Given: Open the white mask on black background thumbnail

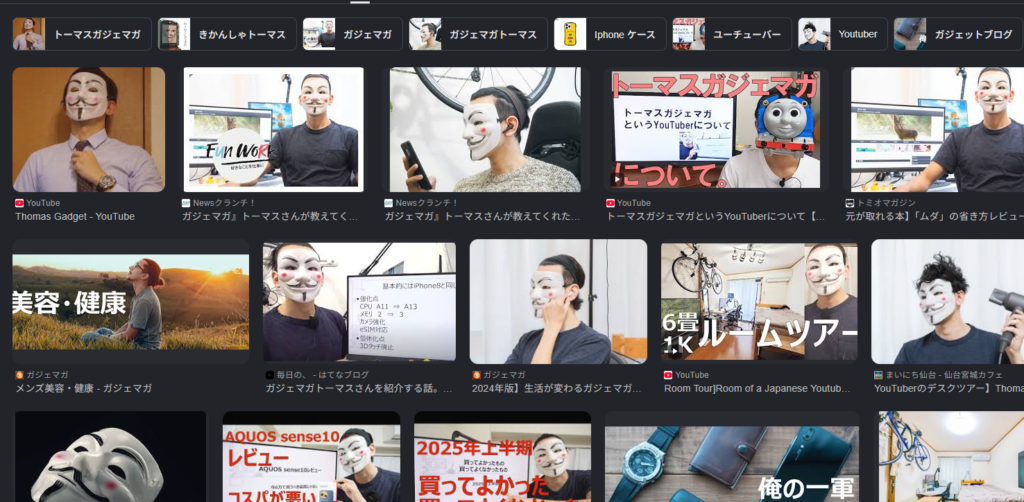Looking at the screenshot, I should coord(110,457).
